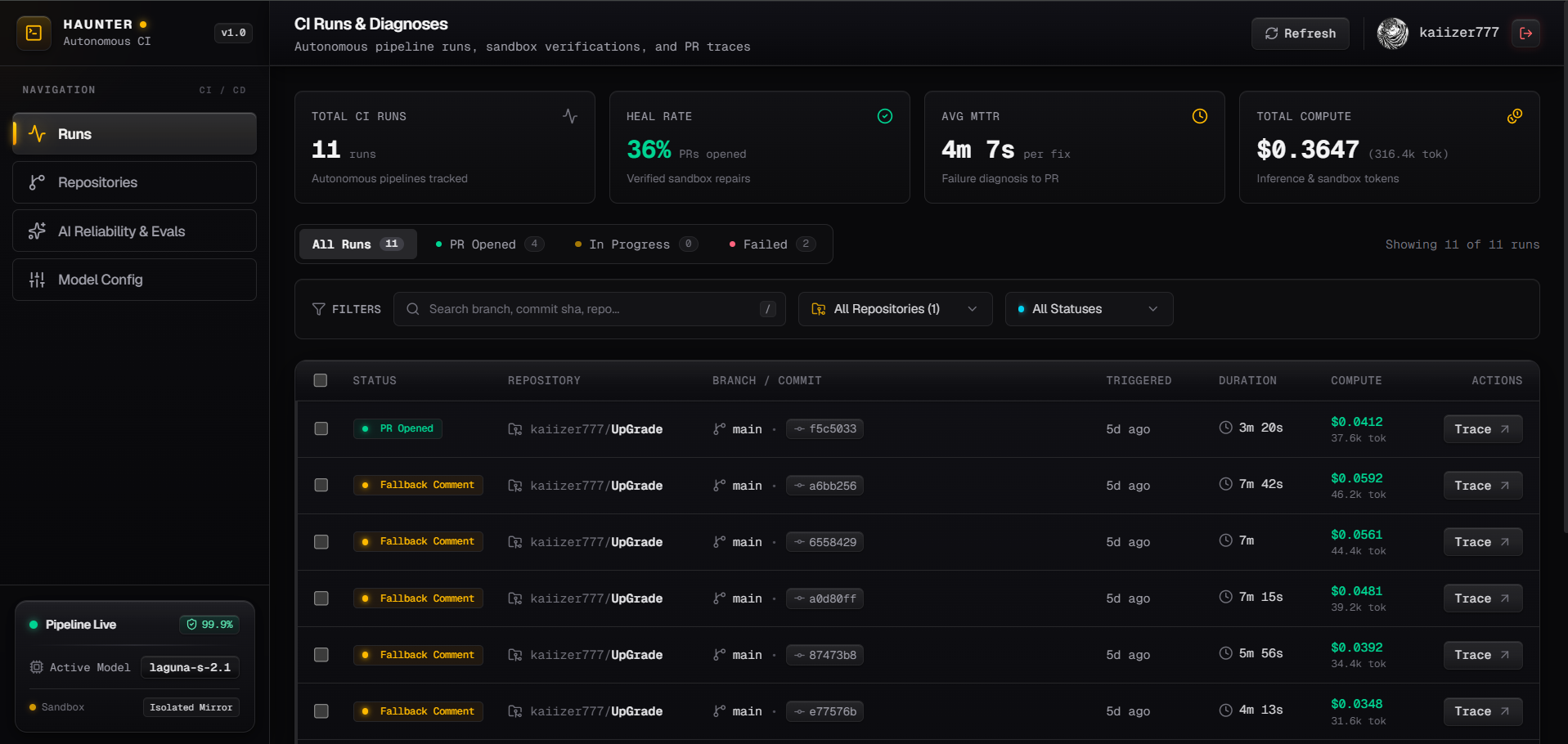Open Trace for the 6558429 run
This screenshot has height=744, width=1568.
pos(1482,542)
